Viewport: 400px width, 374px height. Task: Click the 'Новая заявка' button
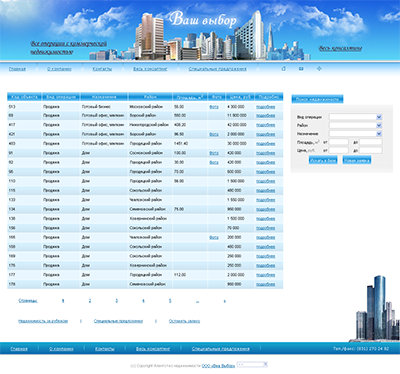(x=357, y=160)
